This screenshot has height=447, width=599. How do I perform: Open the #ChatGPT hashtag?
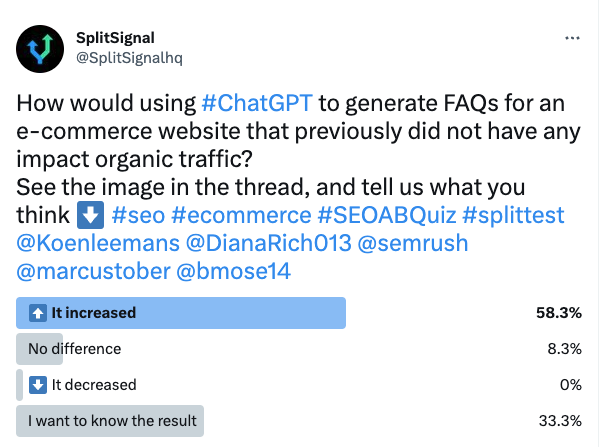257,103
